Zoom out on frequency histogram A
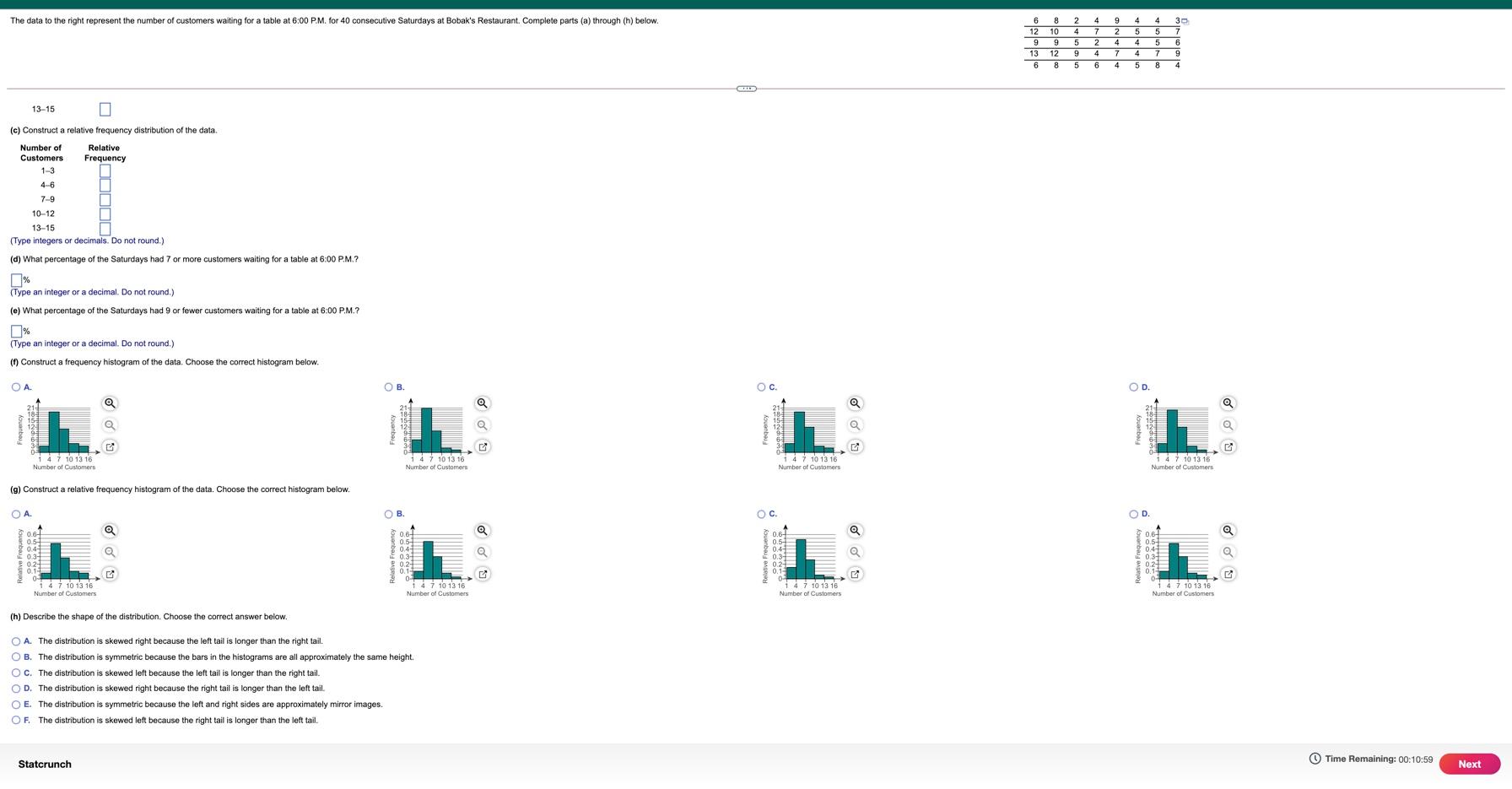 coord(110,425)
